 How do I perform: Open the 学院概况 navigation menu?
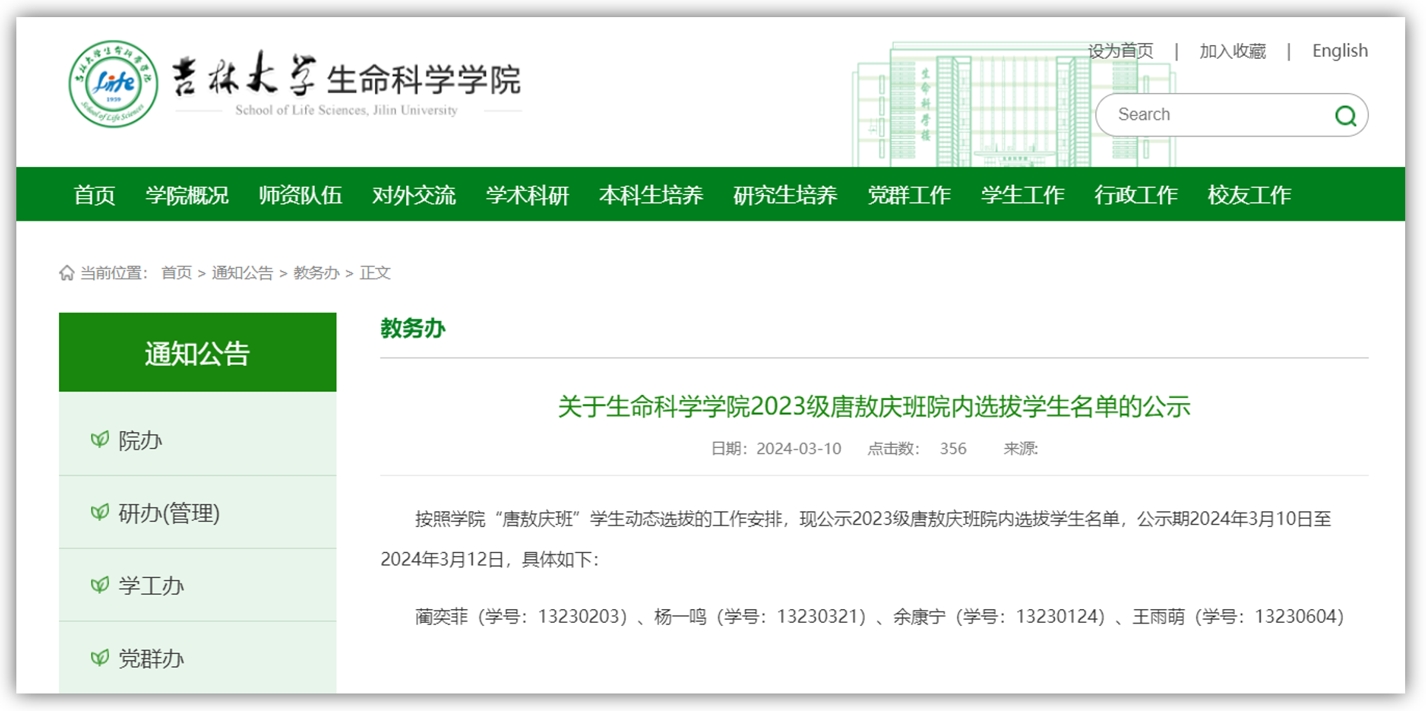[x=187, y=195]
